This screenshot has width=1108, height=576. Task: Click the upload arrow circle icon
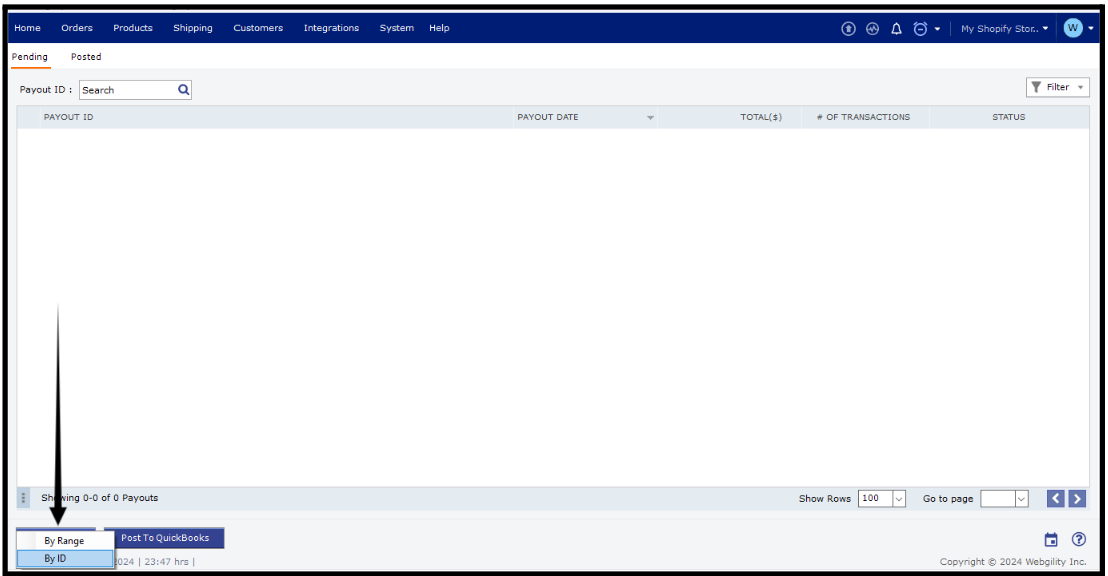pyautogui.click(x=848, y=29)
